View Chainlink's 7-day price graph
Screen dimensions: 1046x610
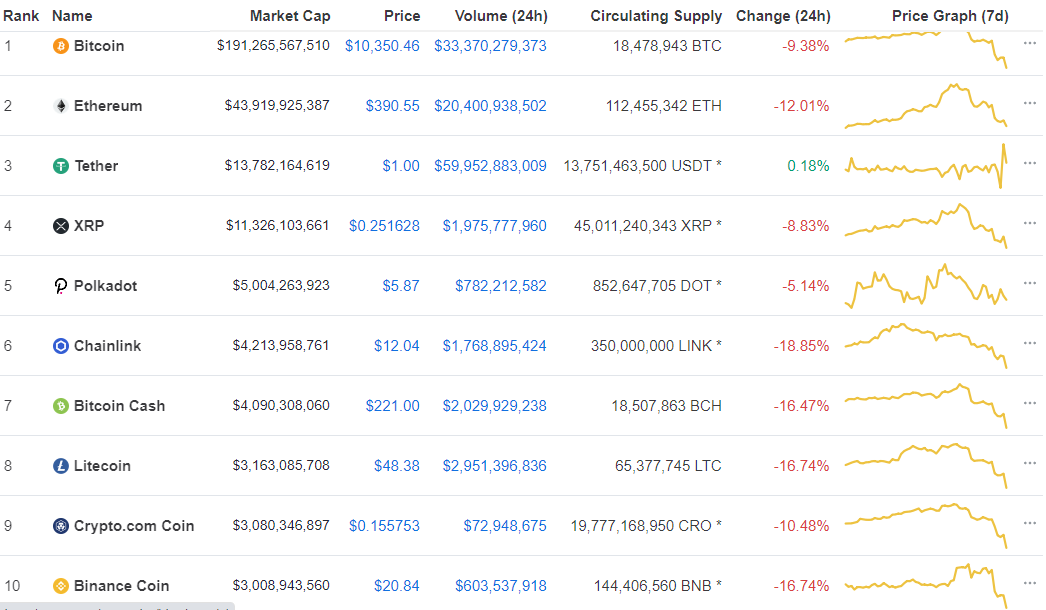pos(926,346)
